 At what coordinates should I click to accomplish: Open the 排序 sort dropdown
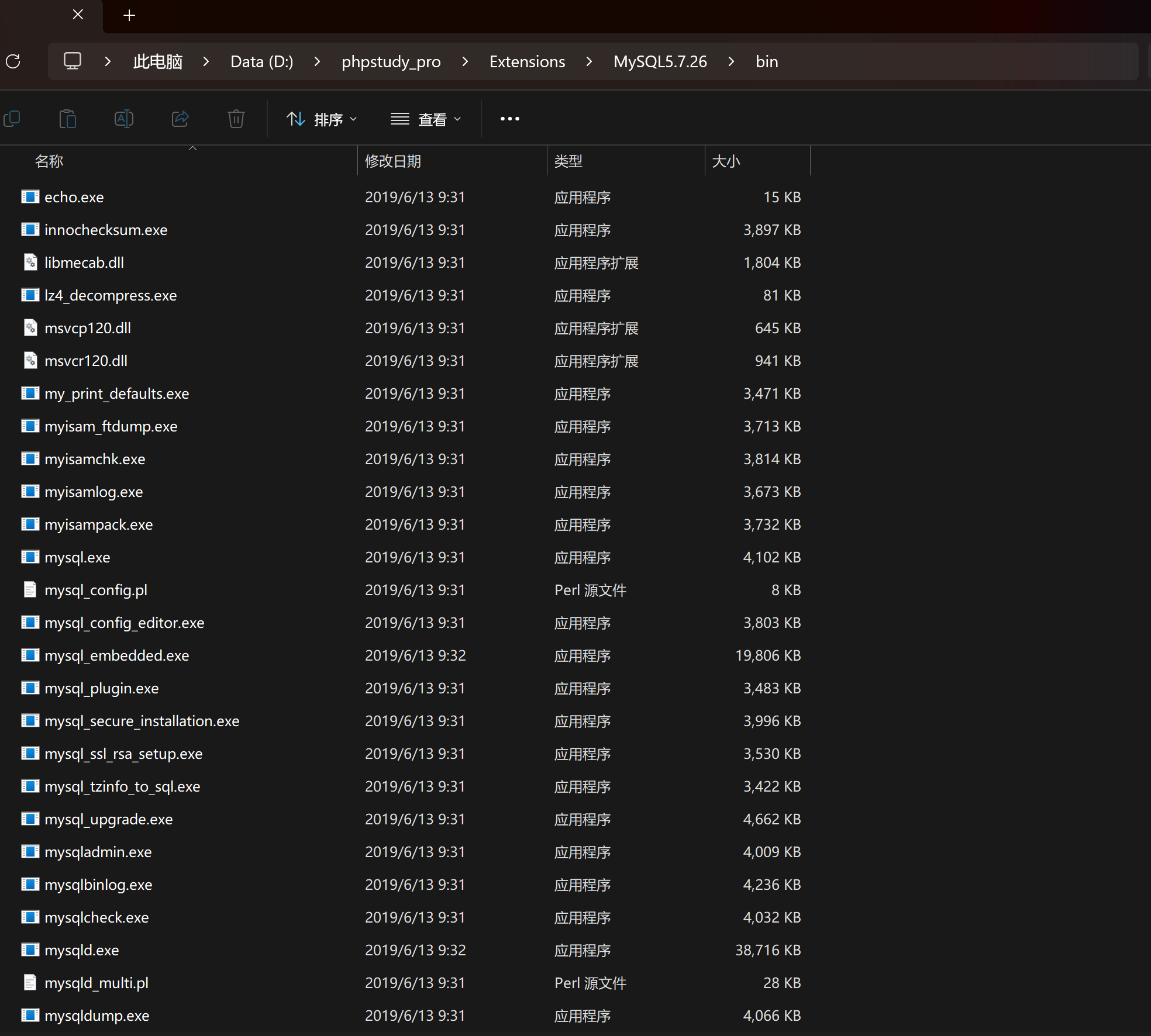point(322,119)
